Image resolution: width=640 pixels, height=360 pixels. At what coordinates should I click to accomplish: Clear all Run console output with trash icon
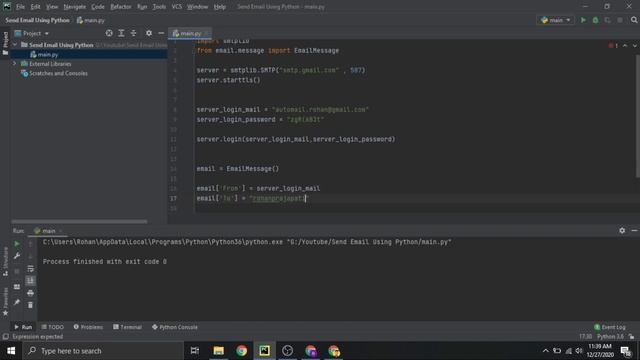tap(31, 305)
